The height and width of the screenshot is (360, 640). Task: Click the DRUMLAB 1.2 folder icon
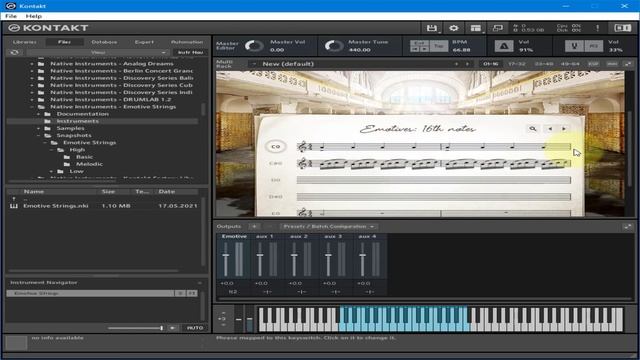coord(41,99)
